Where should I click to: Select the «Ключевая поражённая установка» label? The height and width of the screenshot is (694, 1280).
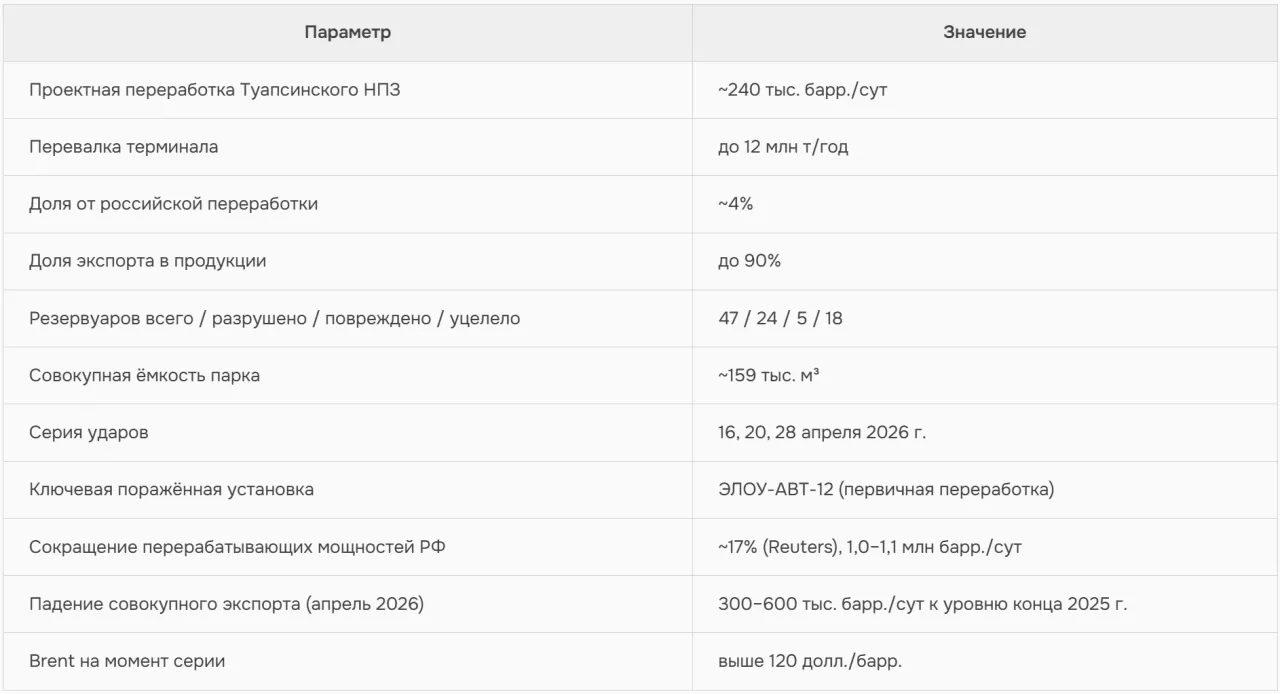point(171,490)
